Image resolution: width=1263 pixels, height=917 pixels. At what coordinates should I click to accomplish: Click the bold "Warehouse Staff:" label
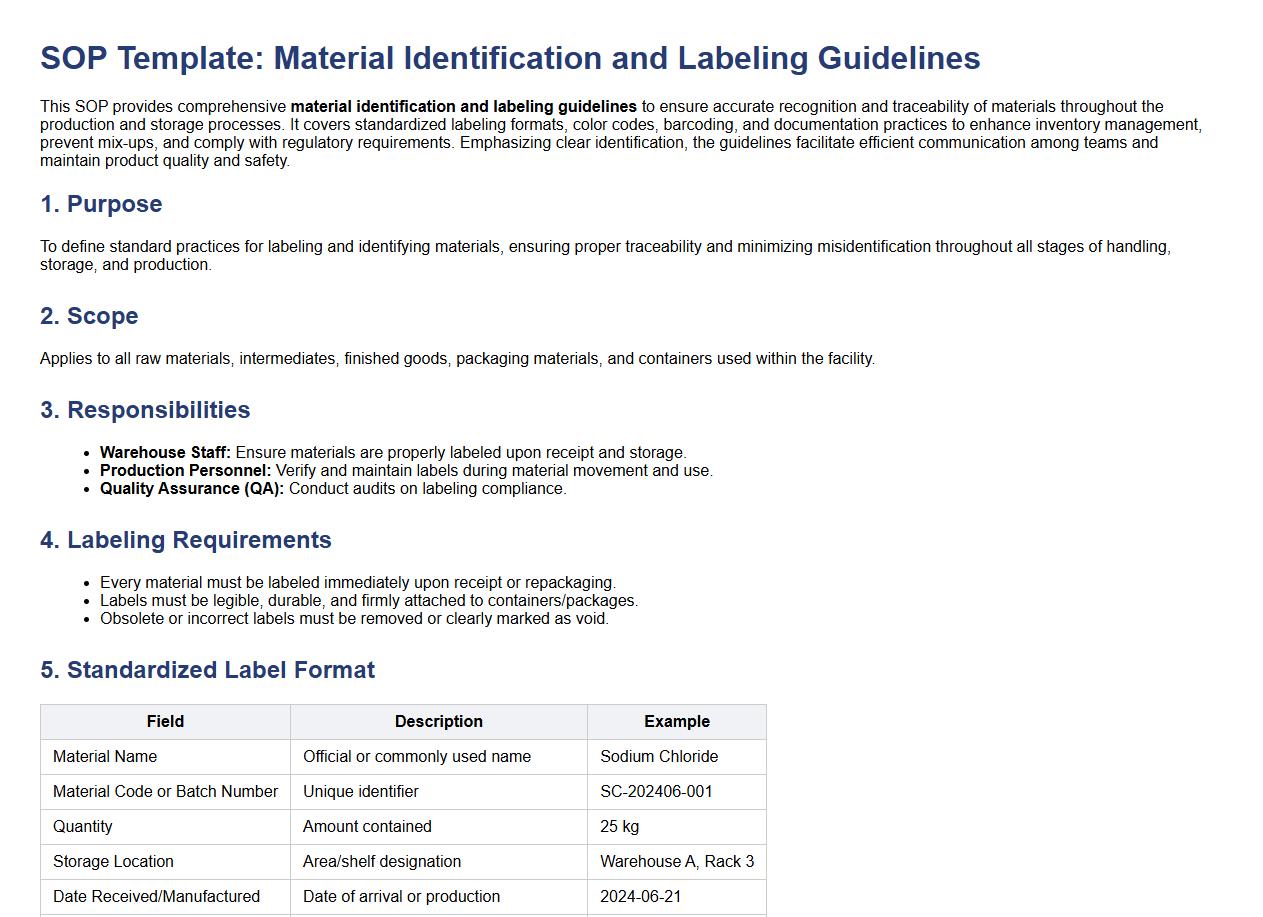pyautogui.click(x=165, y=452)
